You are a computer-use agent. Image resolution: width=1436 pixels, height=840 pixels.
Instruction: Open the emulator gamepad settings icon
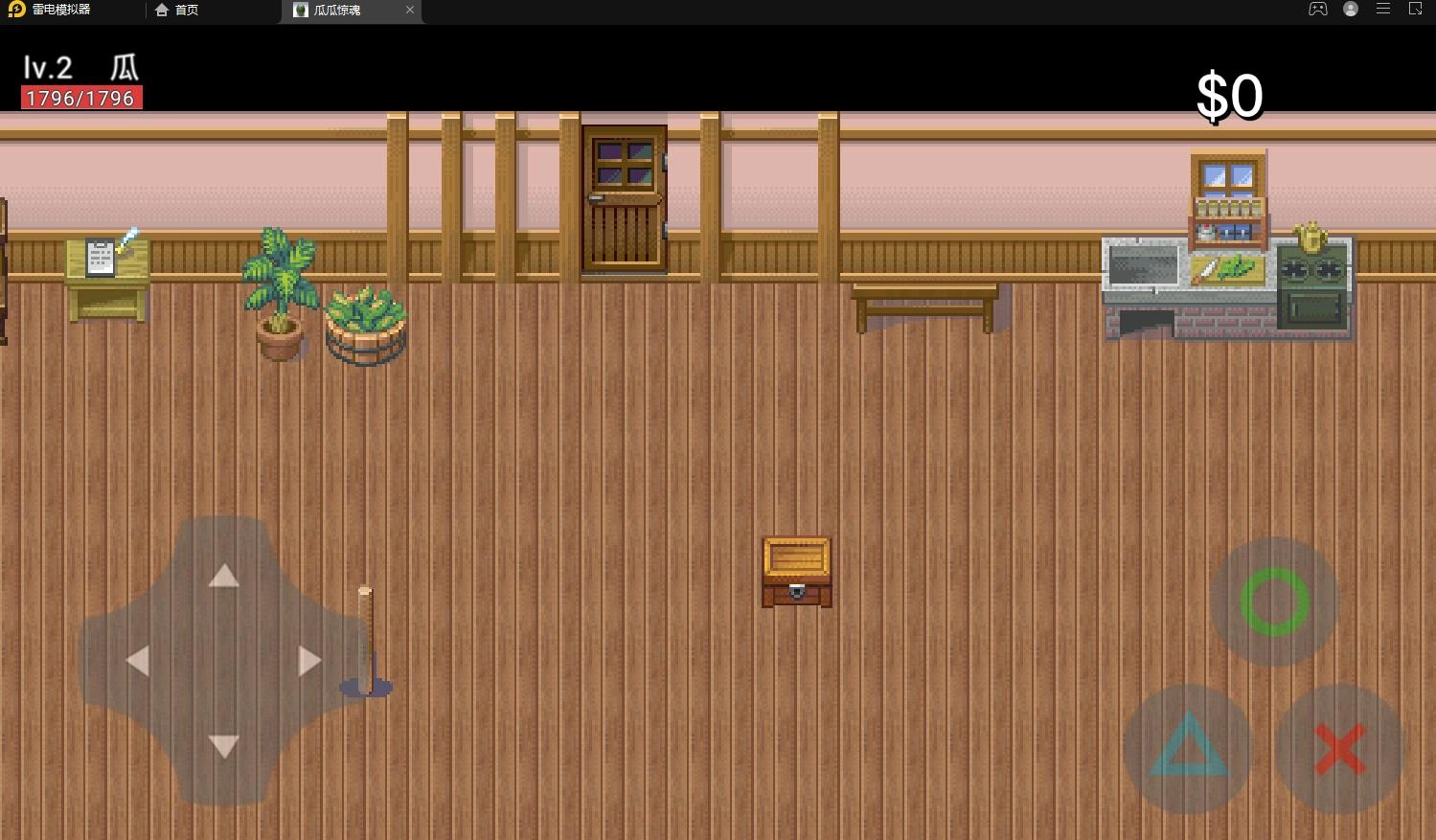click(x=1318, y=10)
